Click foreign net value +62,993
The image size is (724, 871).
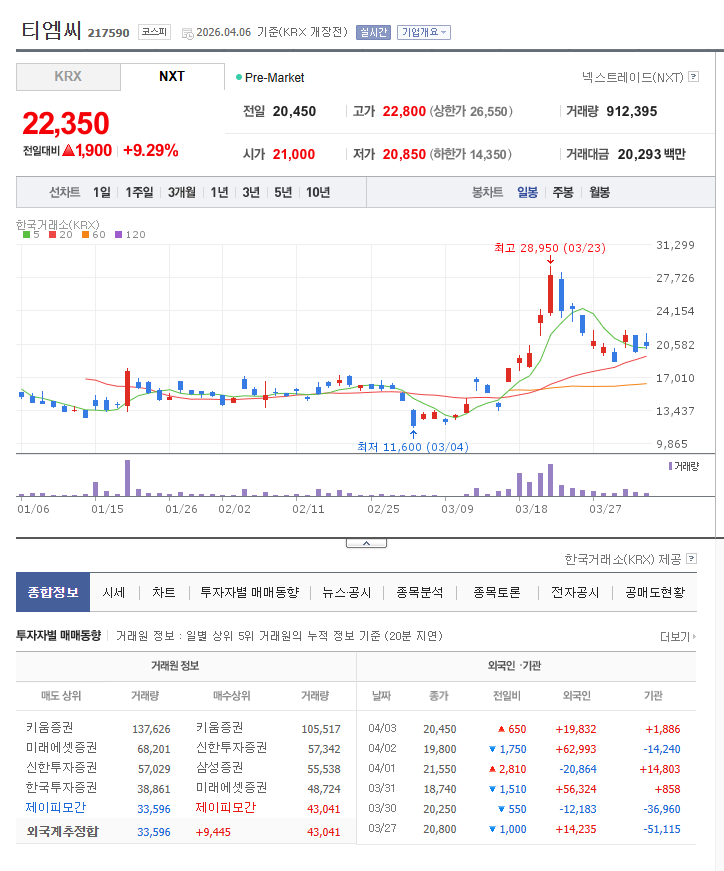click(x=576, y=749)
